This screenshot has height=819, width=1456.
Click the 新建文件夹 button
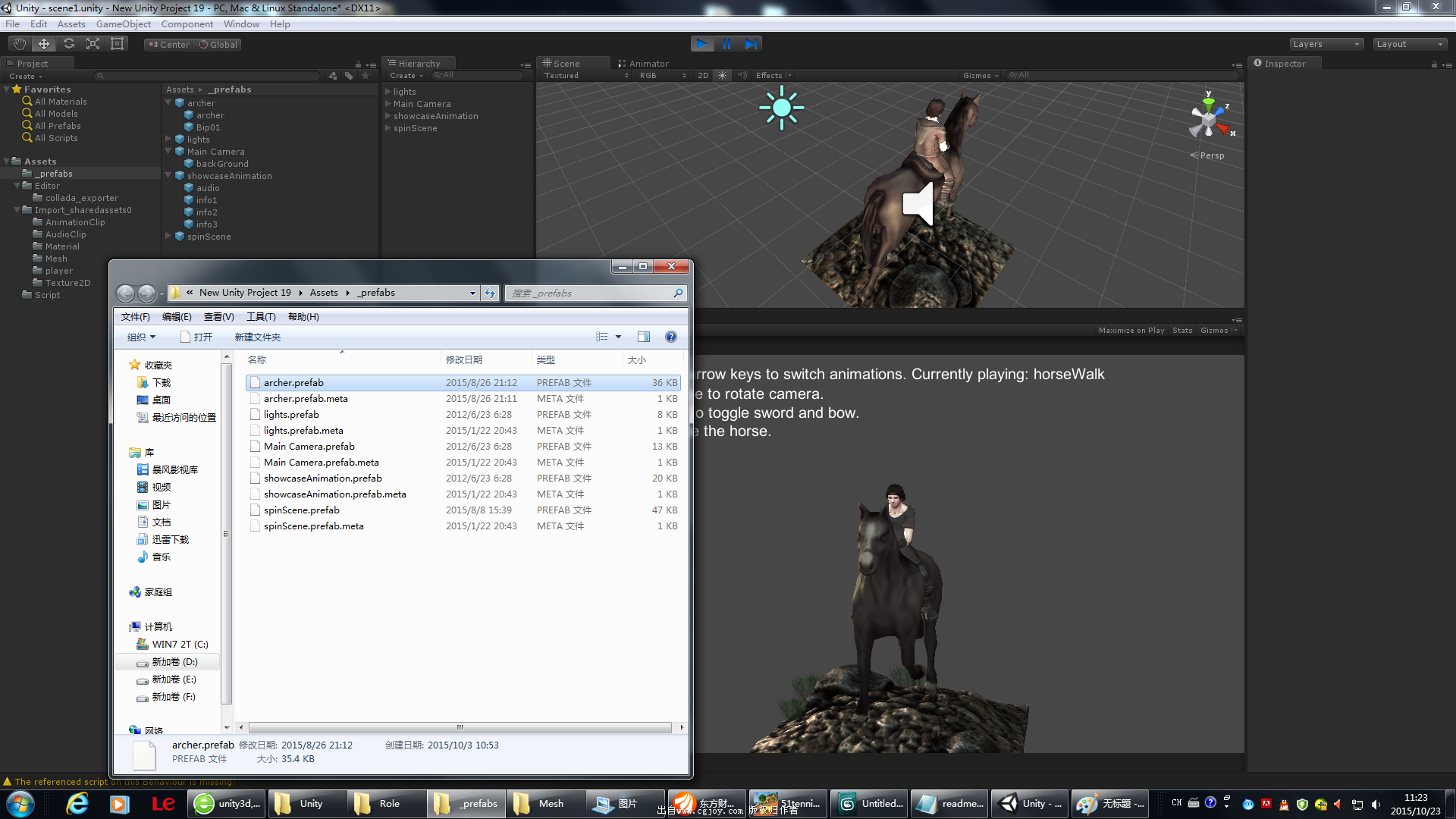point(257,337)
